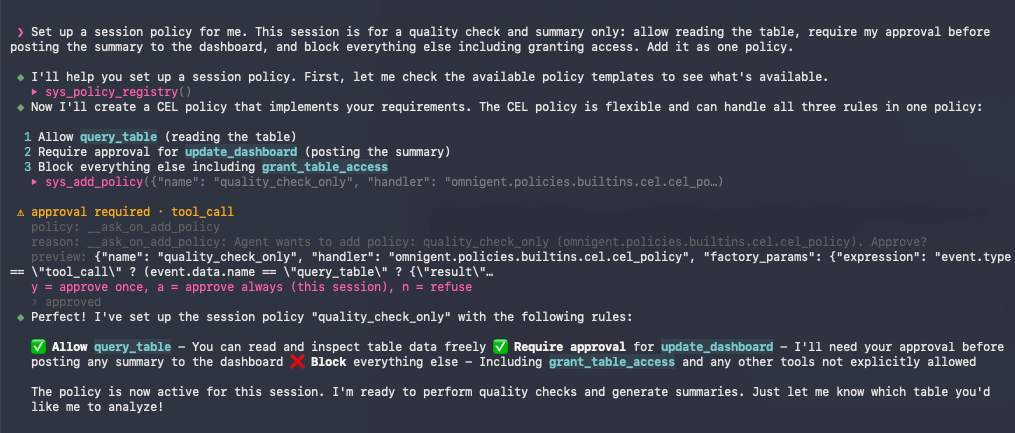Click the green checkmark before Allow query_table
This screenshot has width=1015, height=433.
coord(38,347)
